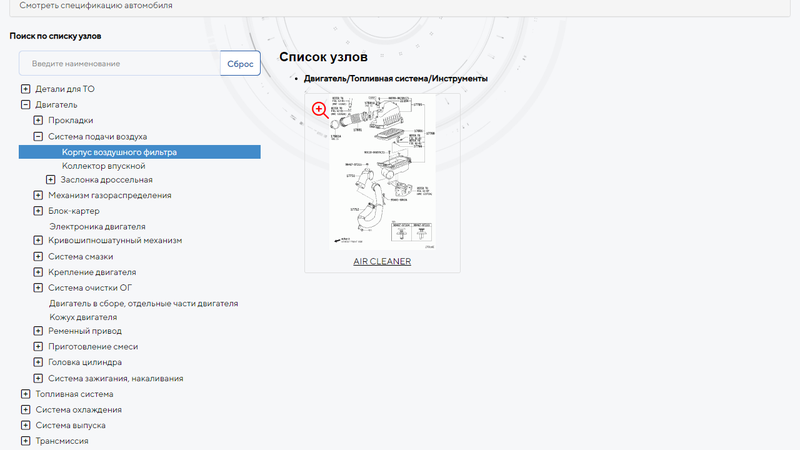Expand Заслонка дроссельная plus icon

tap(51, 180)
